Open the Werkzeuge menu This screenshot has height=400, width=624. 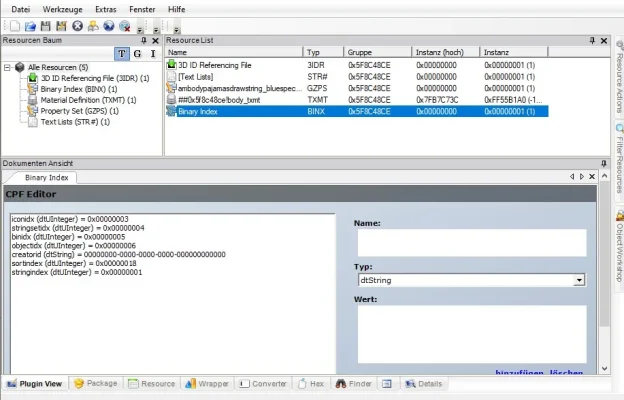click(62, 9)
